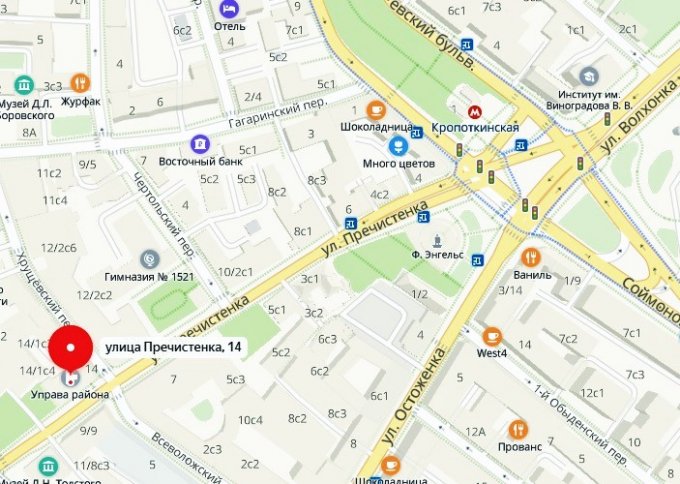The image size is (680, 484).
Task: Click the Управа района label
Action: click(x=70, y=395)
